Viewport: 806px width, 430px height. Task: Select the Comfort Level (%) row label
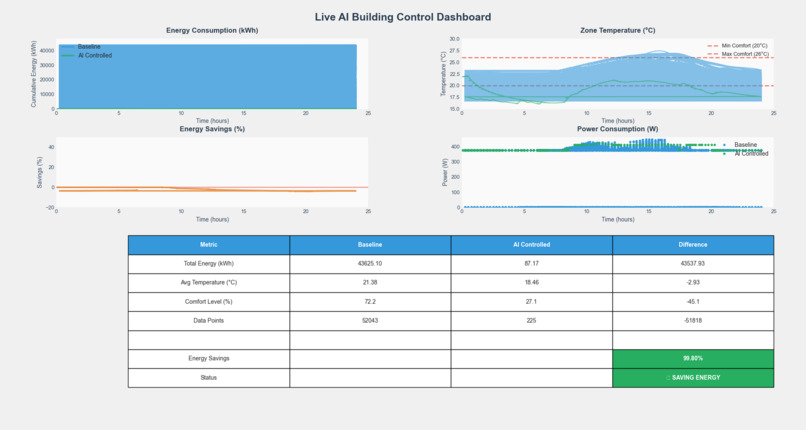click(209, 302)
